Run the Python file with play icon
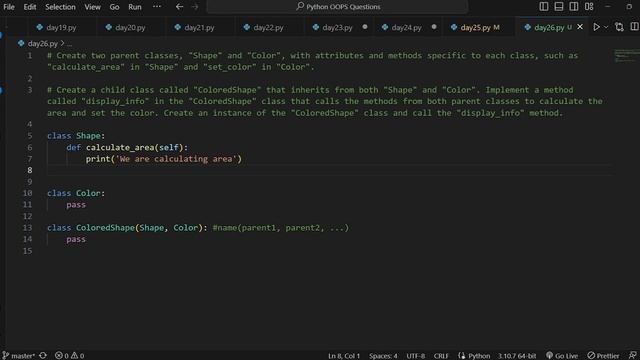640x360 pixels. [596, 27]
